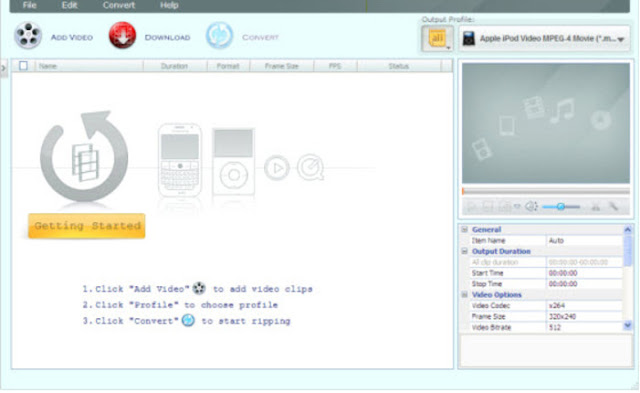Collapse the Video Options section

[464, 295]
